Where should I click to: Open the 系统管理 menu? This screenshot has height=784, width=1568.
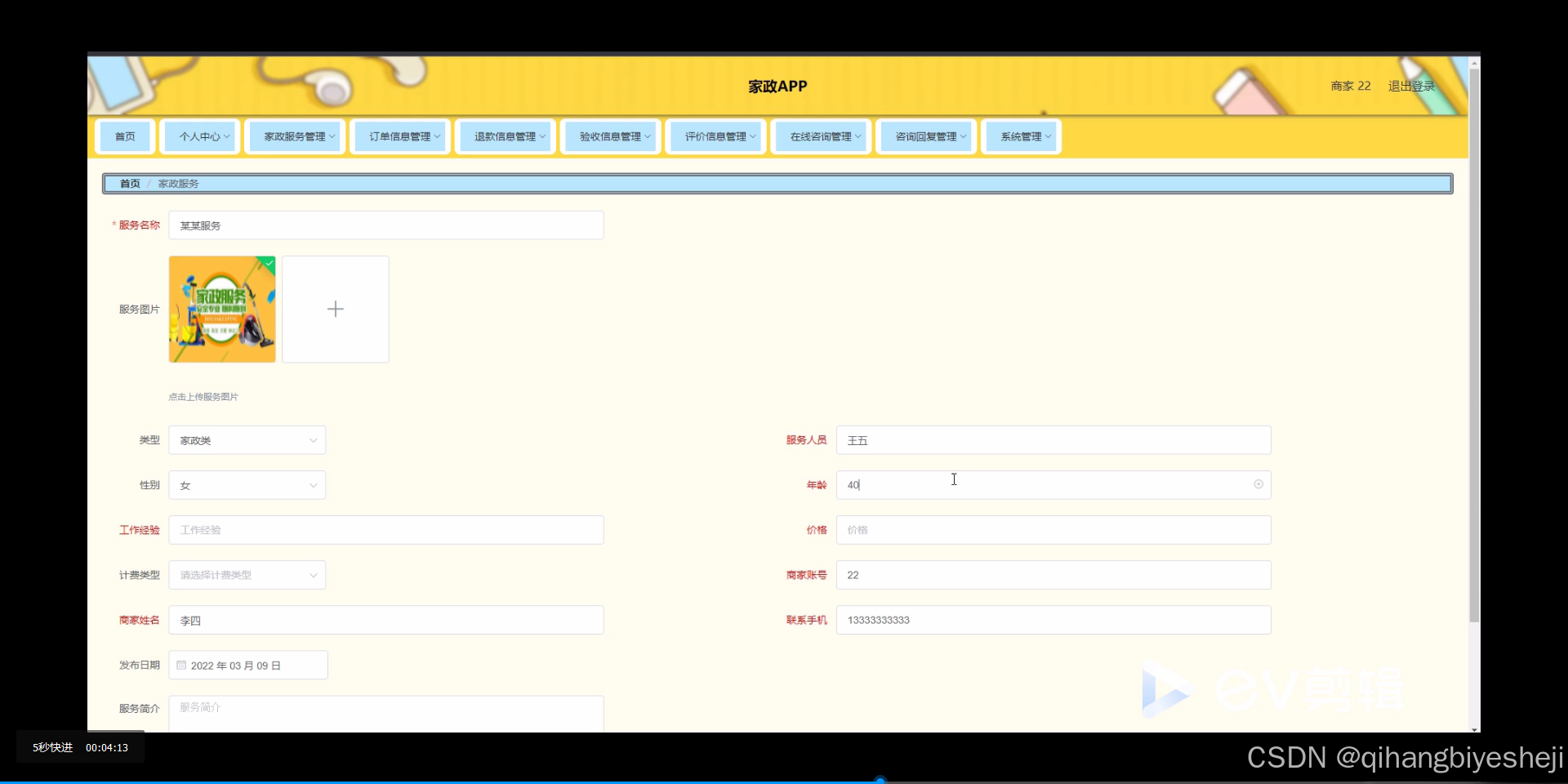(x=1020, y=136)
